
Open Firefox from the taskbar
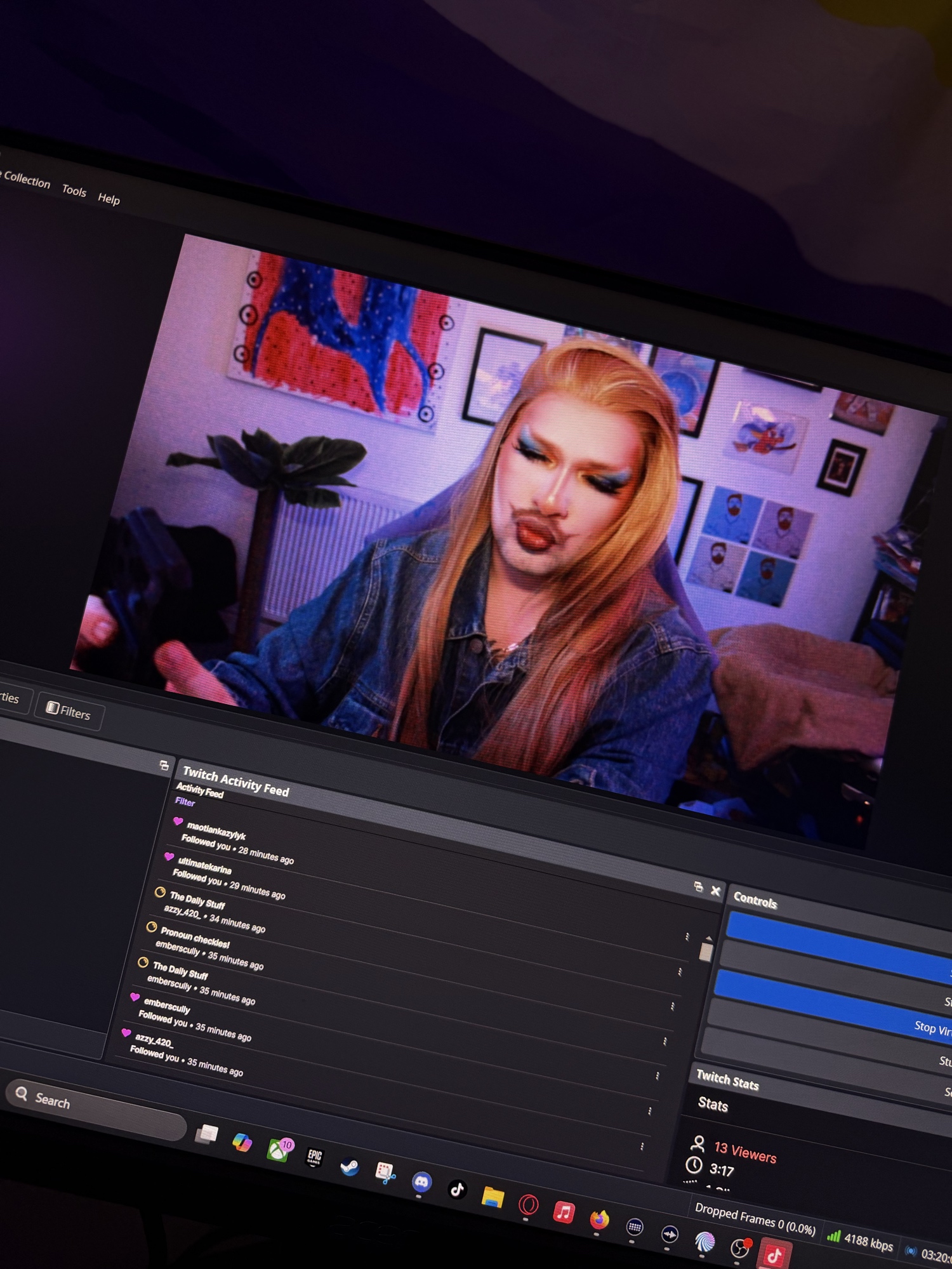tap(598, 1219)
